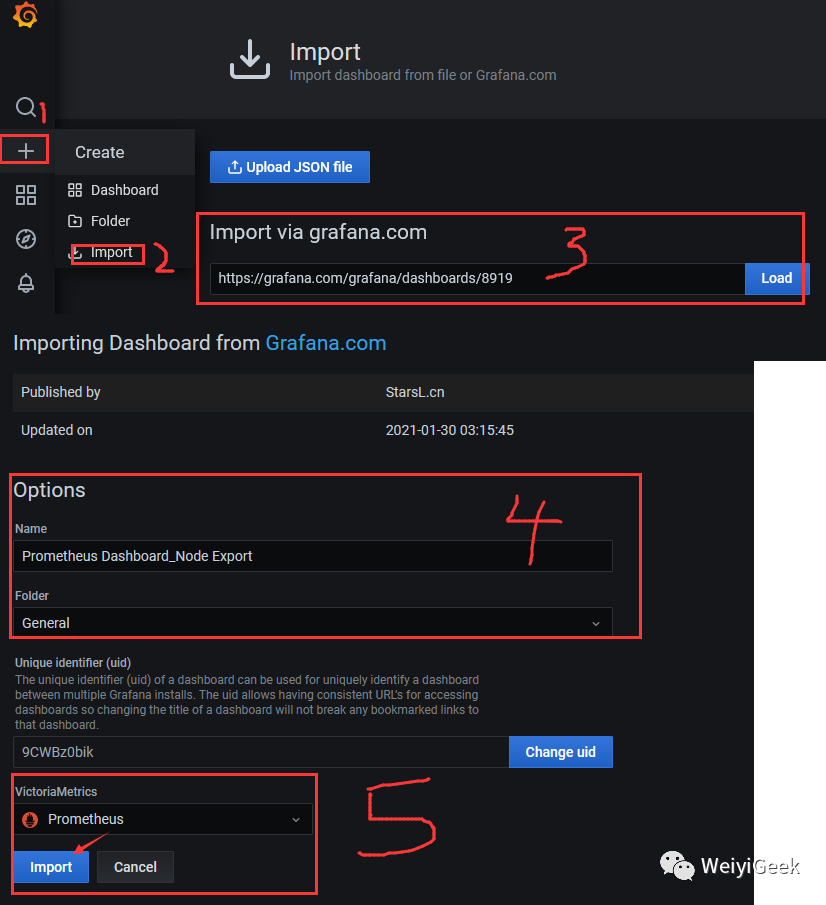Click the Prometheus flame icon in data source selector

click(x=30, y=819)
